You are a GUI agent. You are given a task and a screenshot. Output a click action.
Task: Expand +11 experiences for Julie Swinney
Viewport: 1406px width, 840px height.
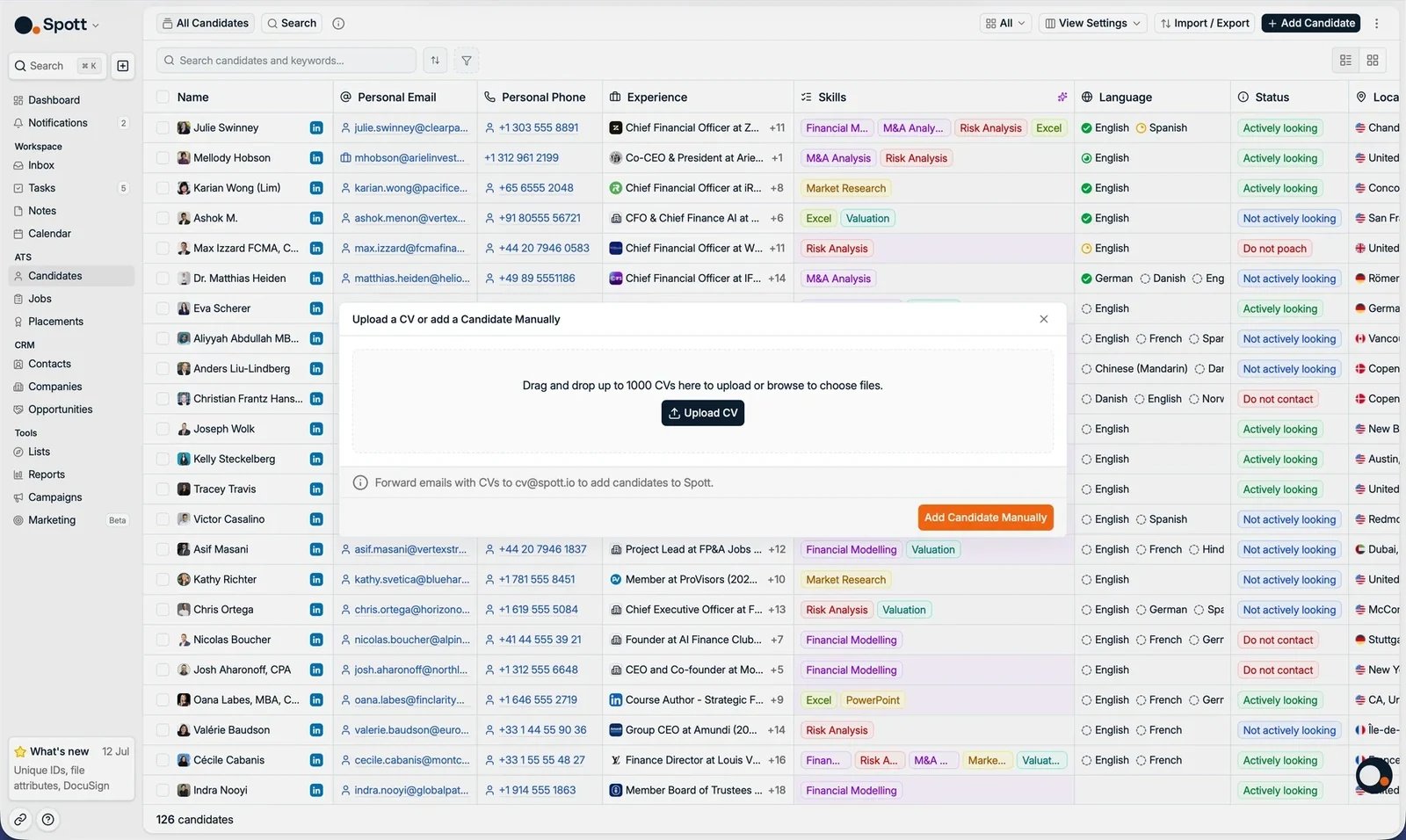777,128
